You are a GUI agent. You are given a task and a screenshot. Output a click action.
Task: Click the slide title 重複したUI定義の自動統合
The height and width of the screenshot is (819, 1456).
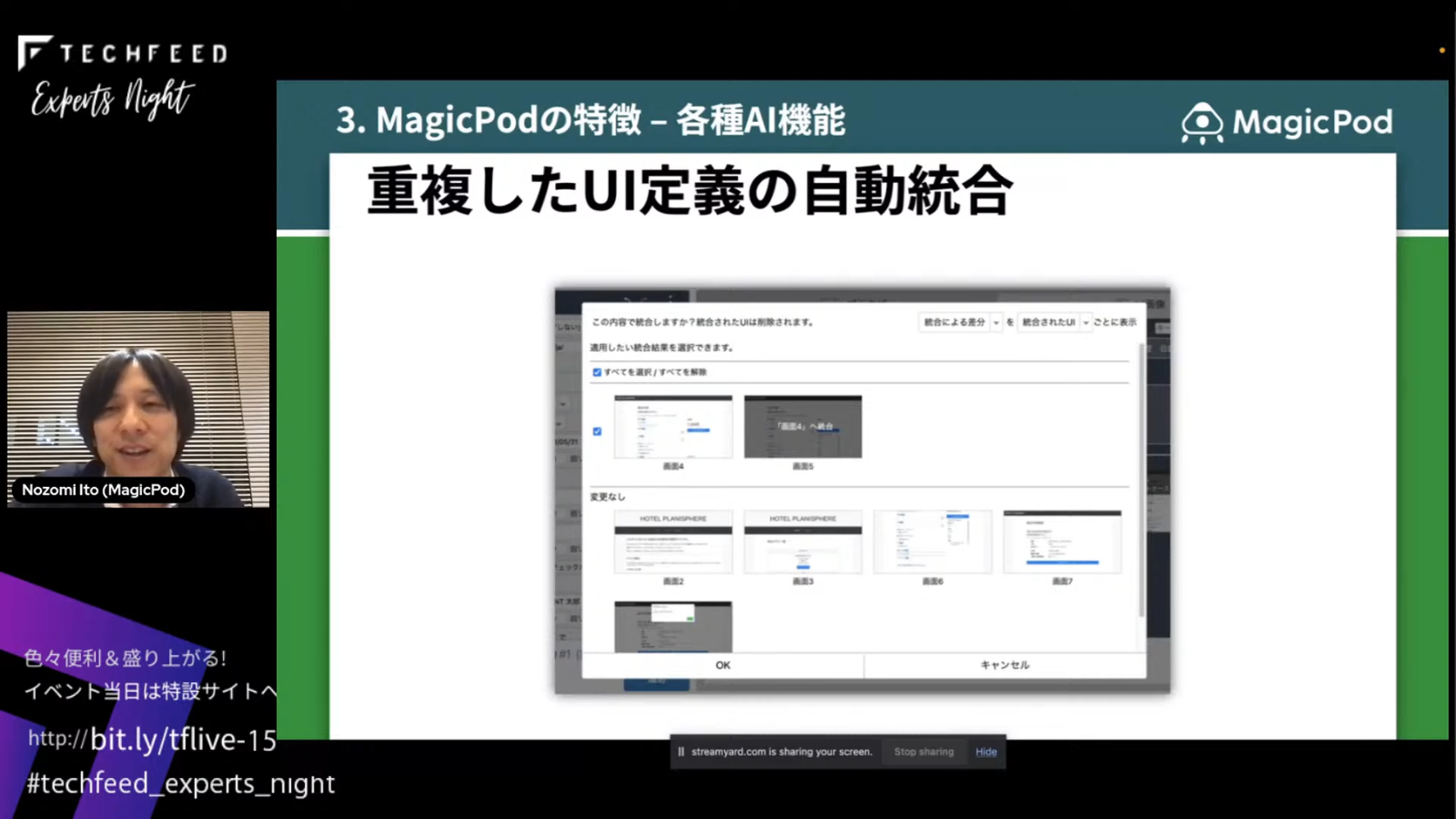click(689, 190)
